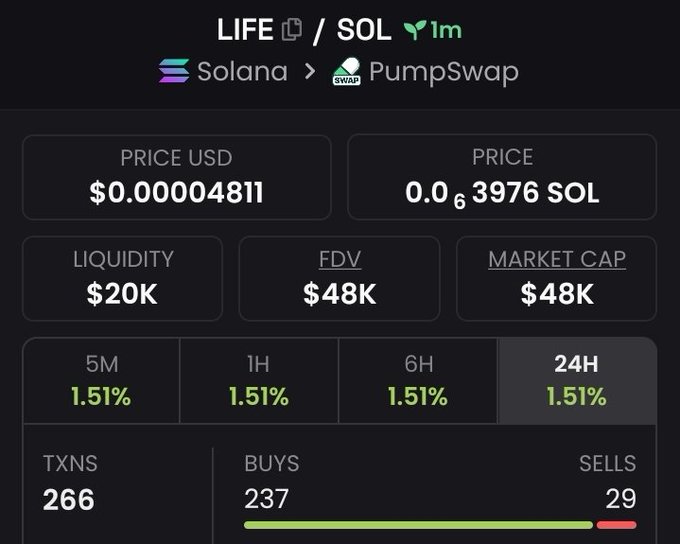Viewport: 680px width, 544px height.
Task: Open the underlined FDV label
Action: click(x=340, y=259)
